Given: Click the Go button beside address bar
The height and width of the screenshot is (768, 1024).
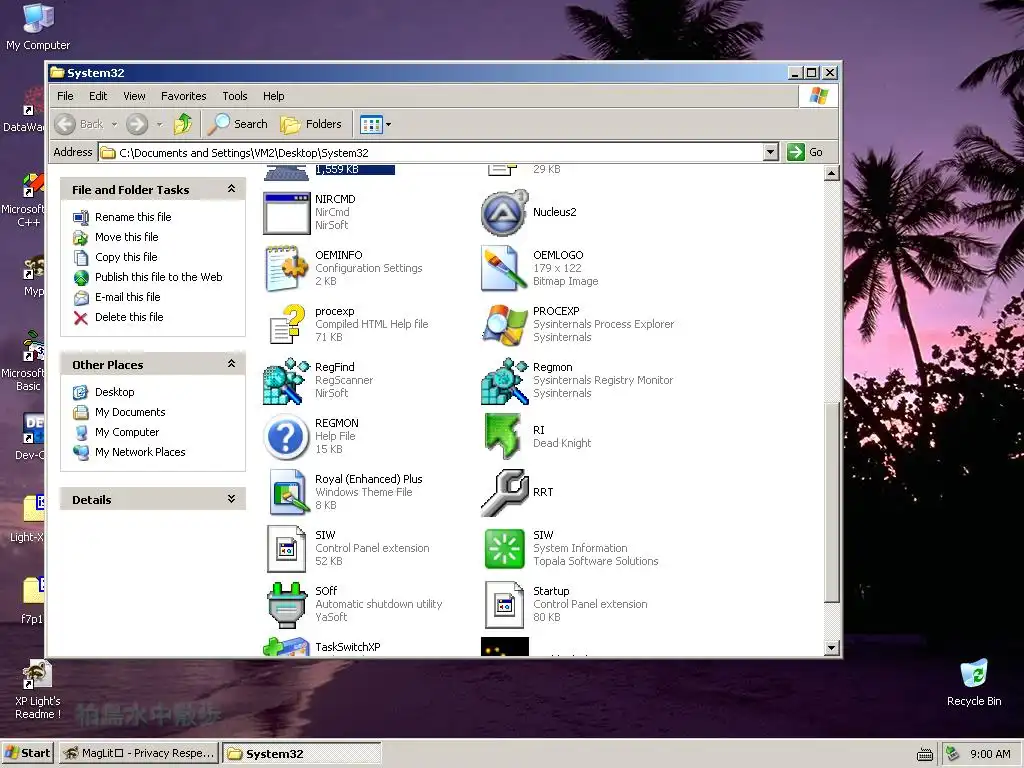Looking at the screenshot, I should click(x=805, y=152).
